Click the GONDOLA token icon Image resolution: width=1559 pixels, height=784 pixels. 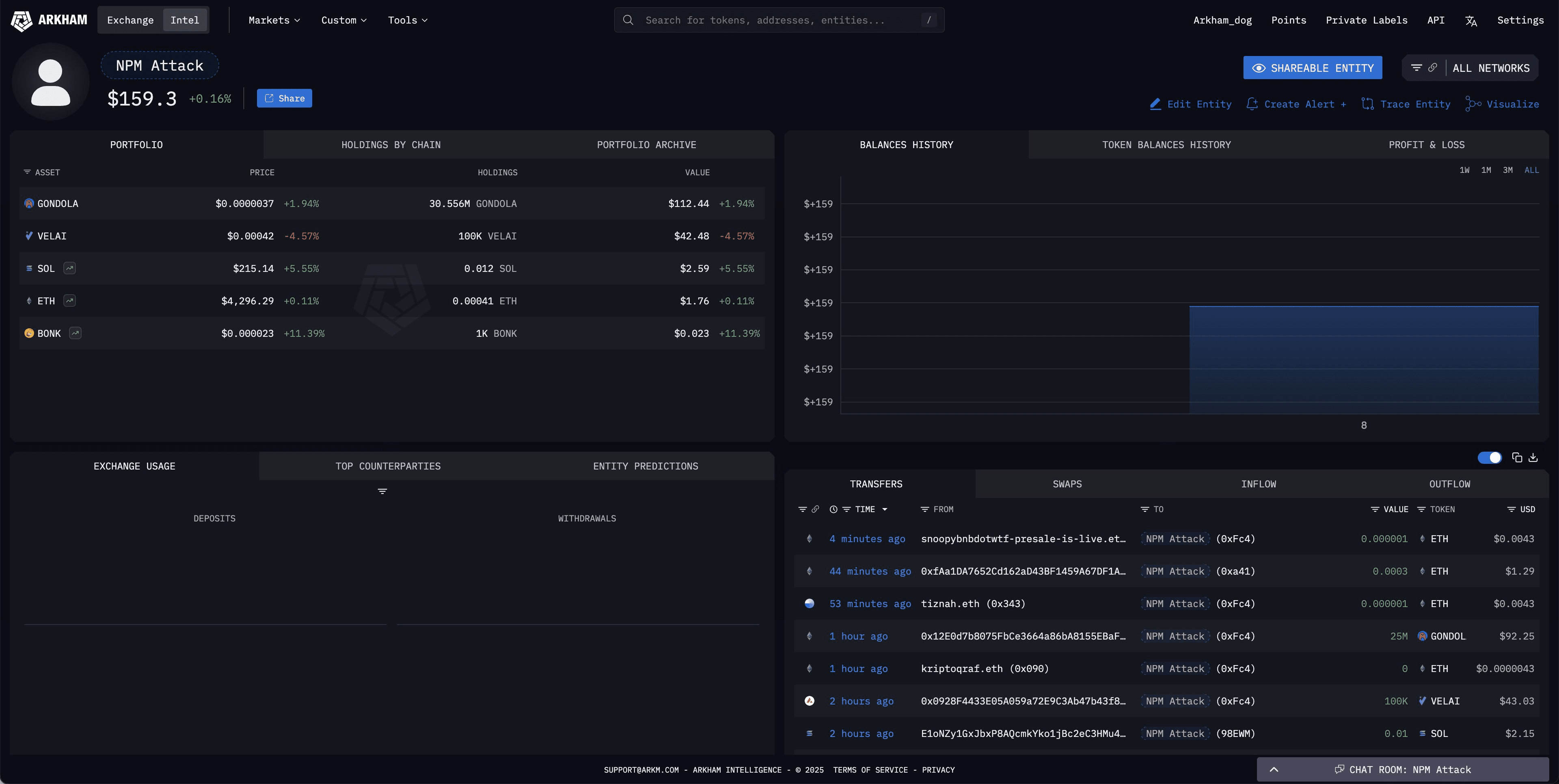tap(29, 203)
